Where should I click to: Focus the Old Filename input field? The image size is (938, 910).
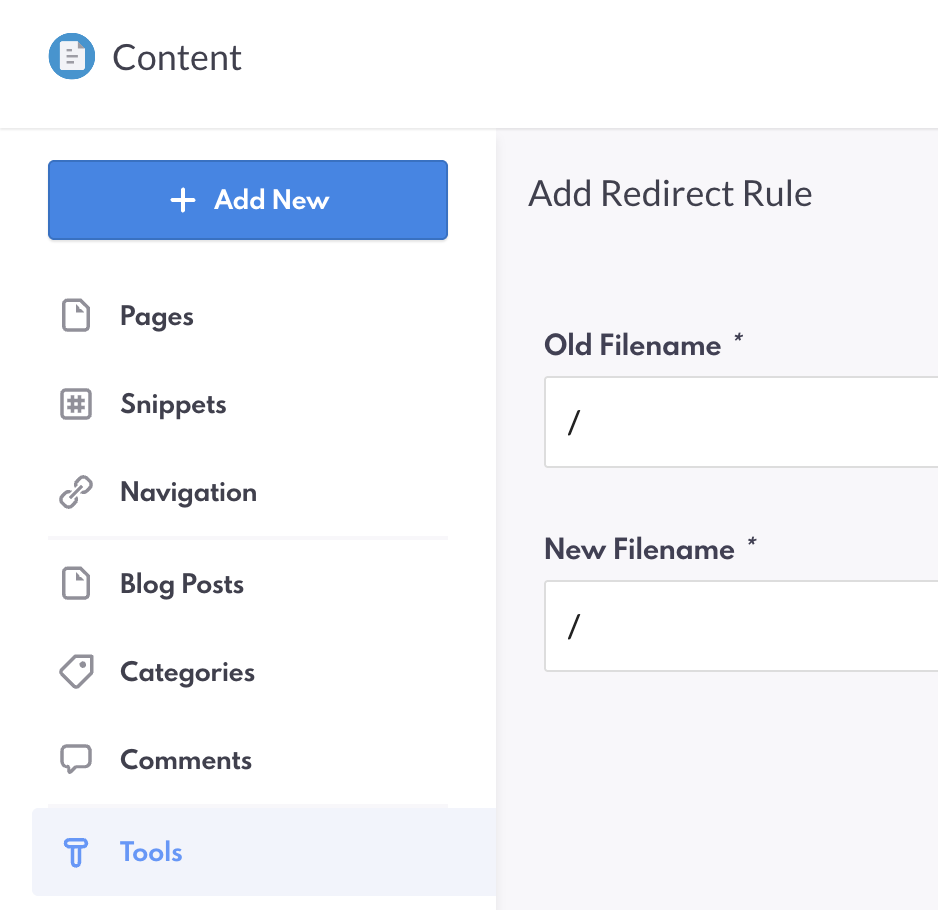point(741,422)
